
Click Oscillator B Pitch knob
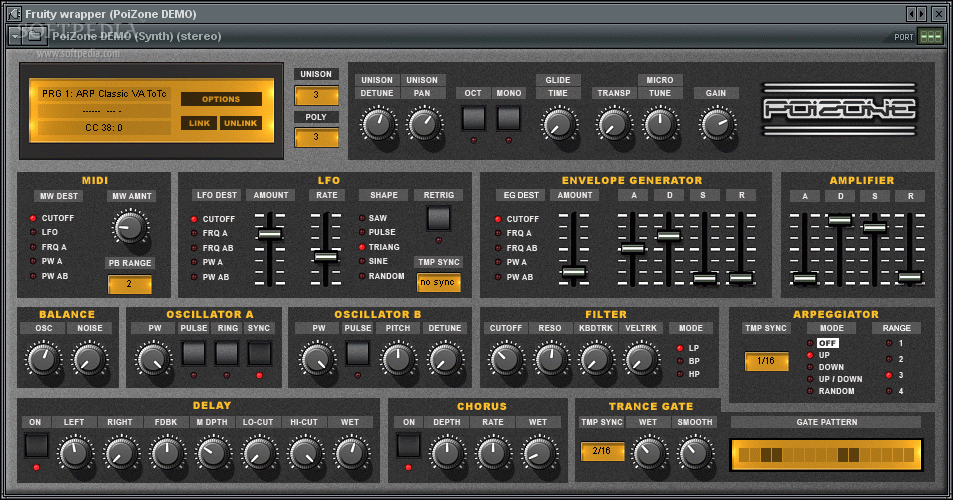coord(398,359)
